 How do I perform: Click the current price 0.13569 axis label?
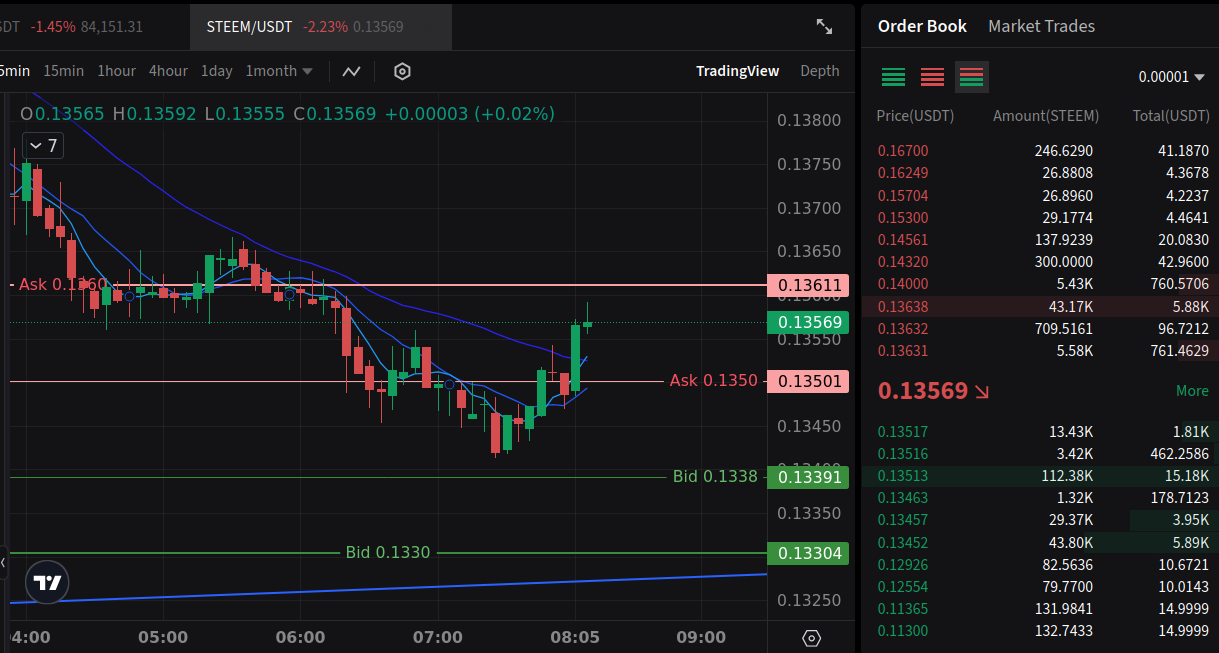pyautogui.click(x=806, y=322)
